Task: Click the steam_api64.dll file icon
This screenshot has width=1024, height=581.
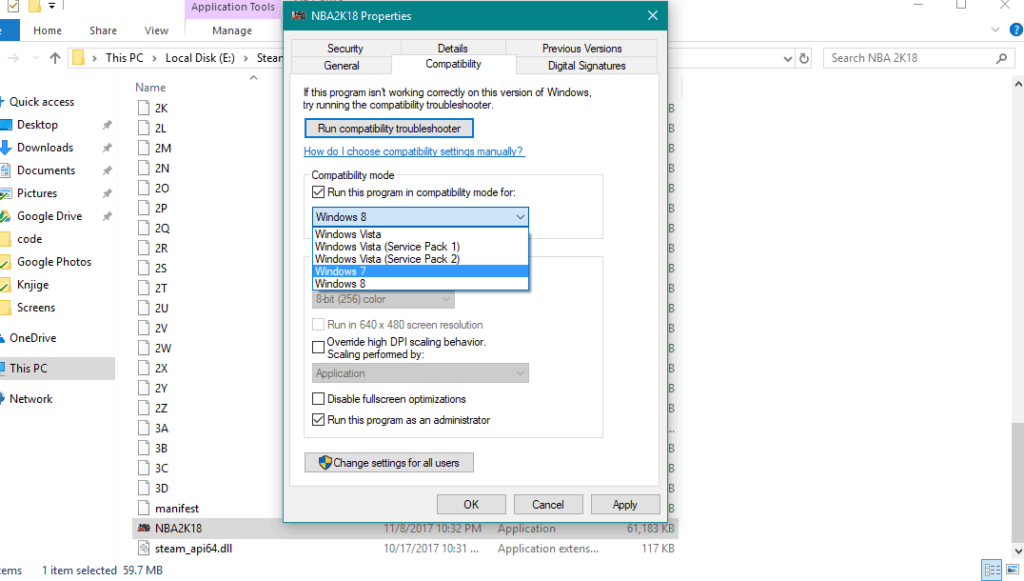Action: 144,548
